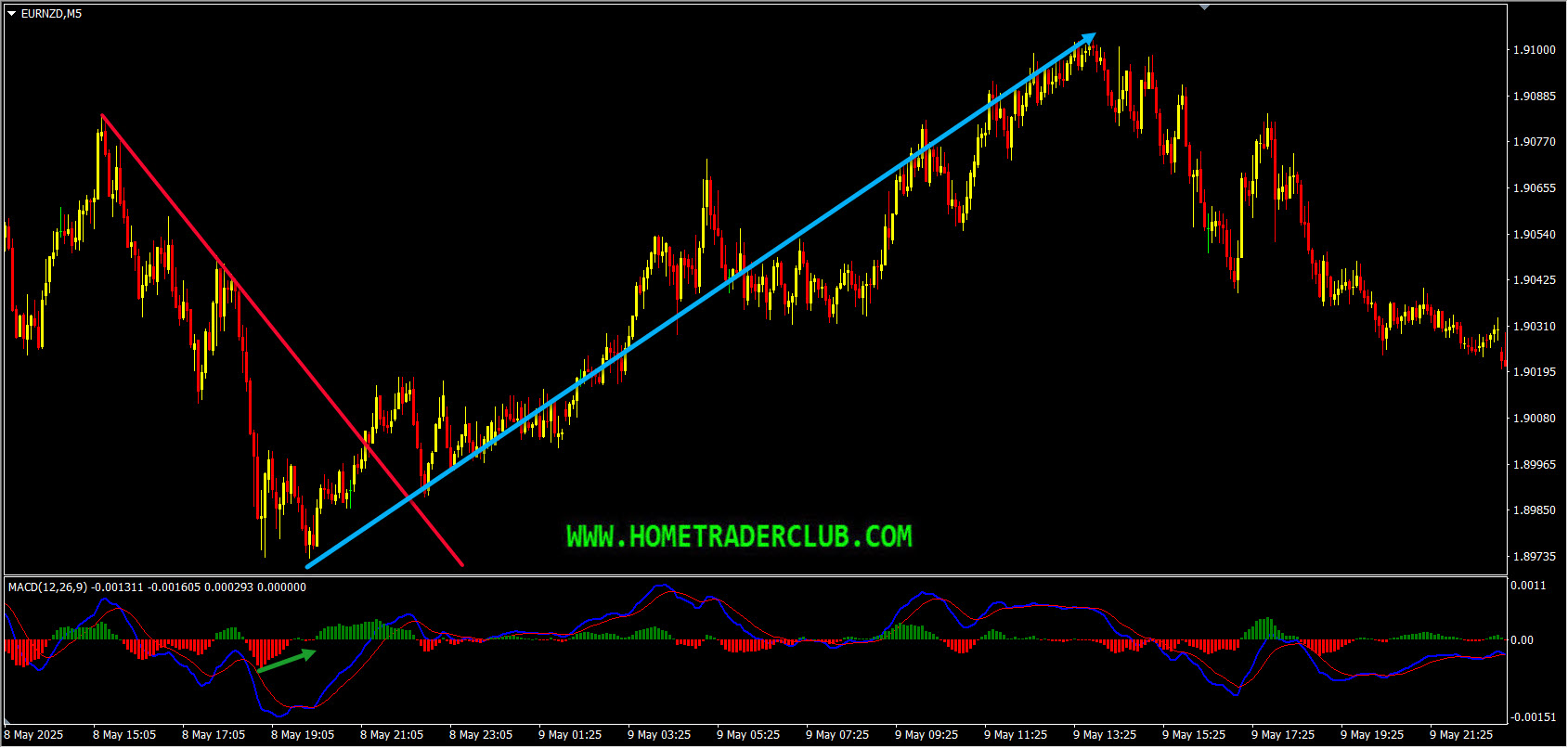Click the WWW.HOMETRADERCLUB.COM watermark text
Viewport: 1568px width, 748px height.
tap(739, 536)
